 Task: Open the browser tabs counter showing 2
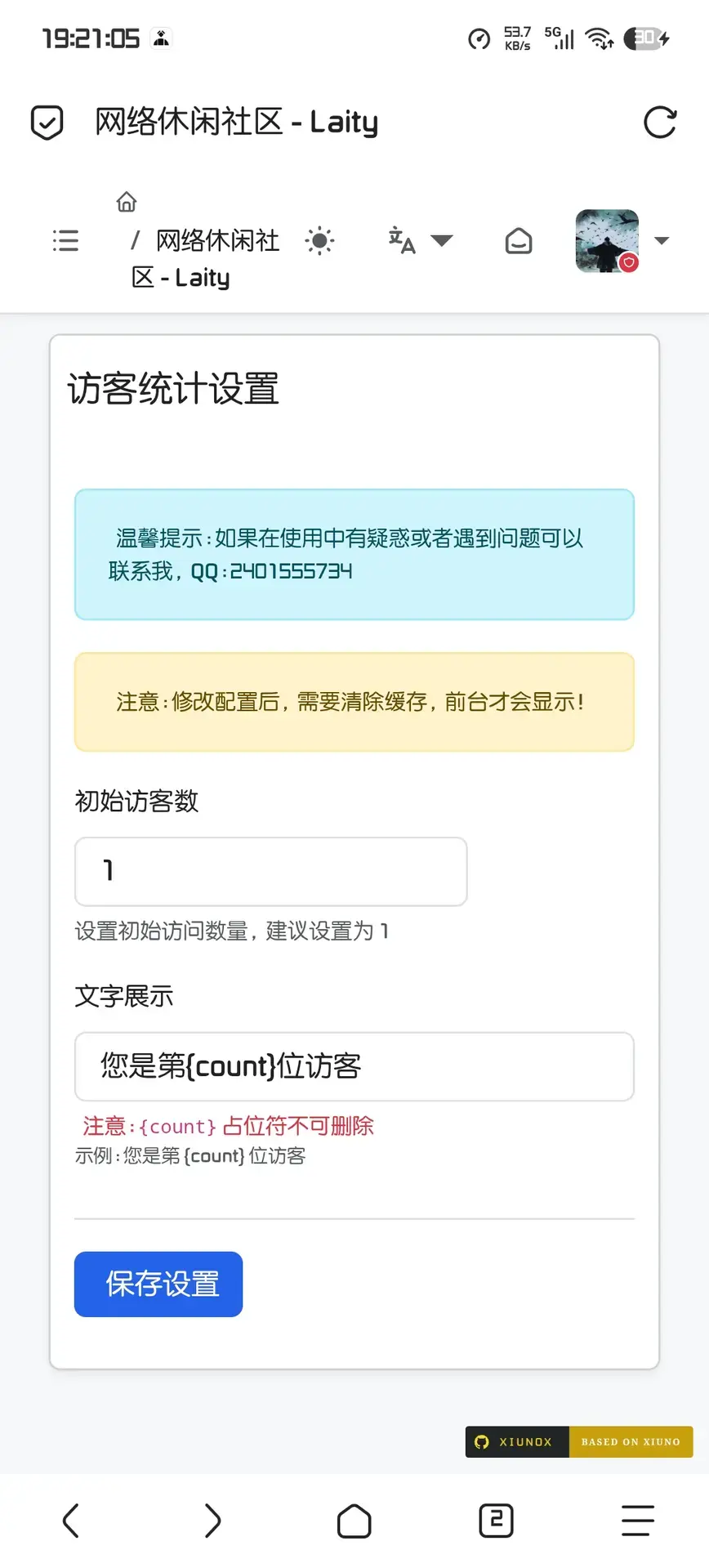(x=496, y=1521)
